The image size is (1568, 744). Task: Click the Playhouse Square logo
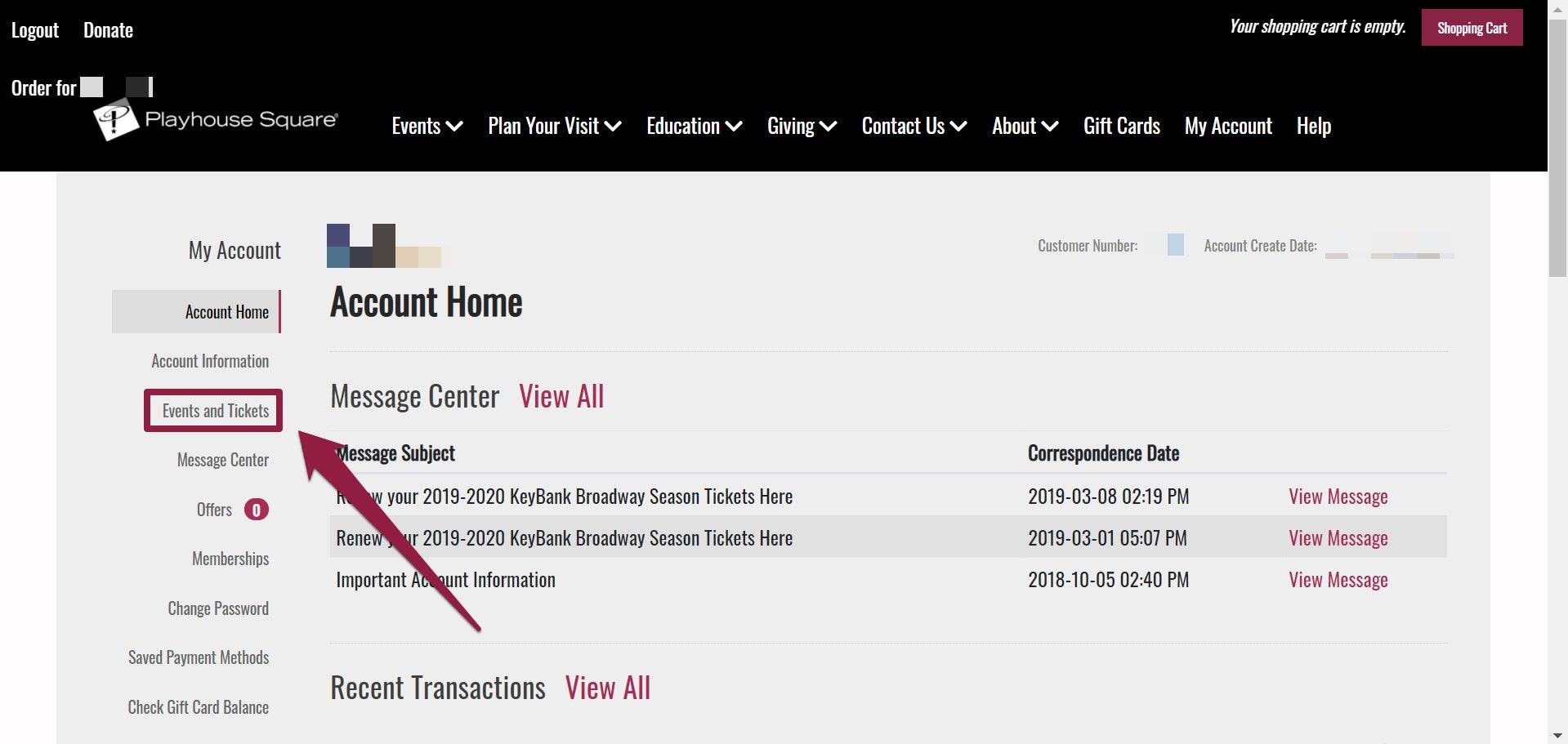pos(216,121)
